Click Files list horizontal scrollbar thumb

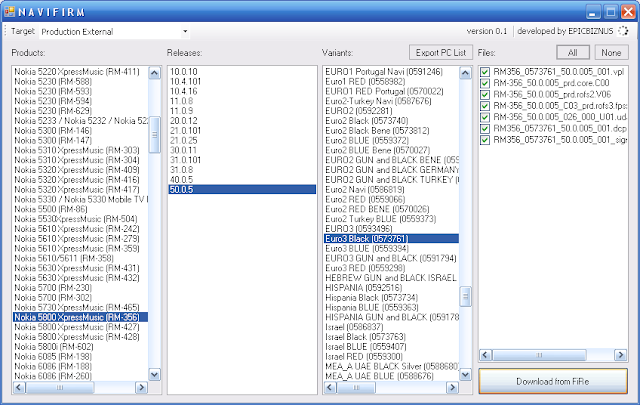pos(539,355)
